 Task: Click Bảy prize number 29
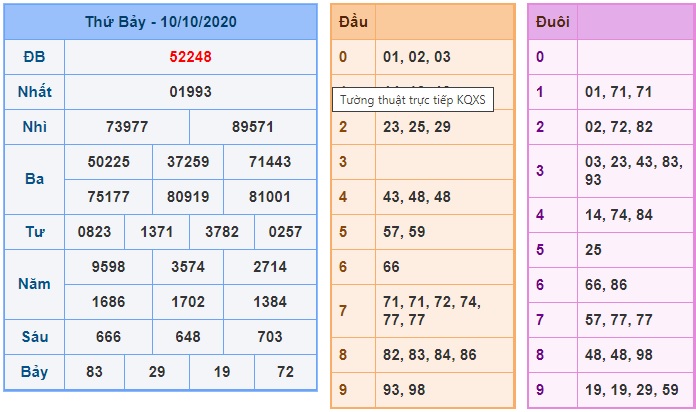coord(157,372)
